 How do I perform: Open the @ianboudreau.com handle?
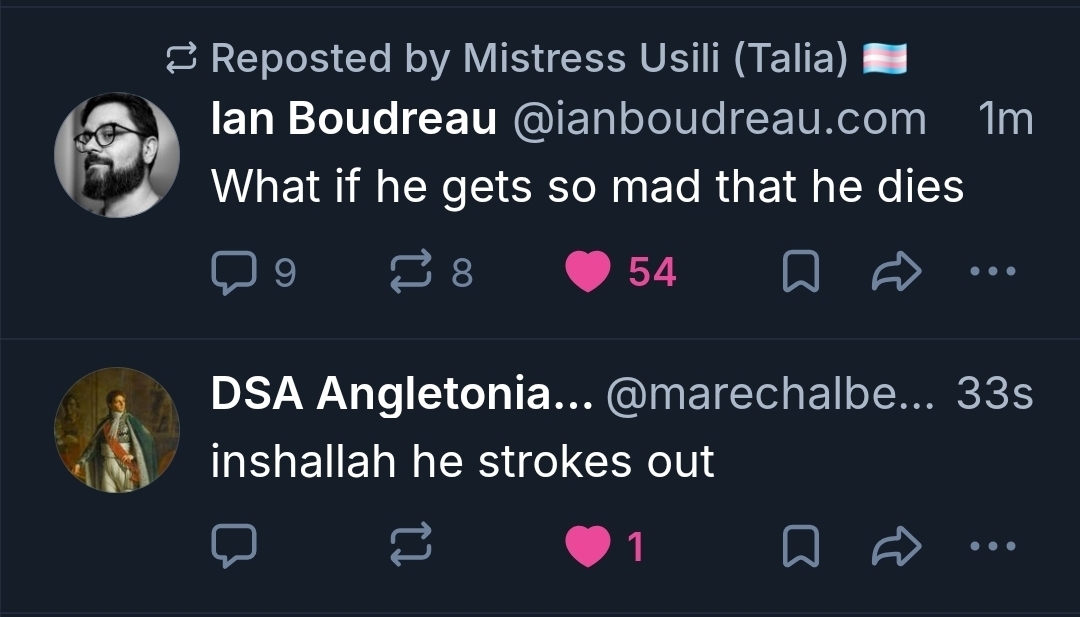(719, 120)
